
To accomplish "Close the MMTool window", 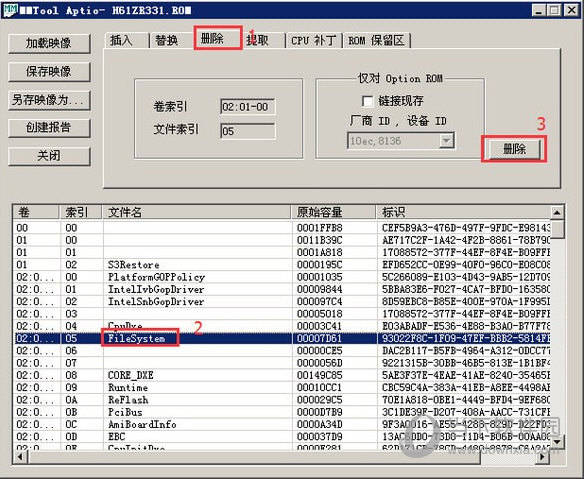I will coord(571,10).
